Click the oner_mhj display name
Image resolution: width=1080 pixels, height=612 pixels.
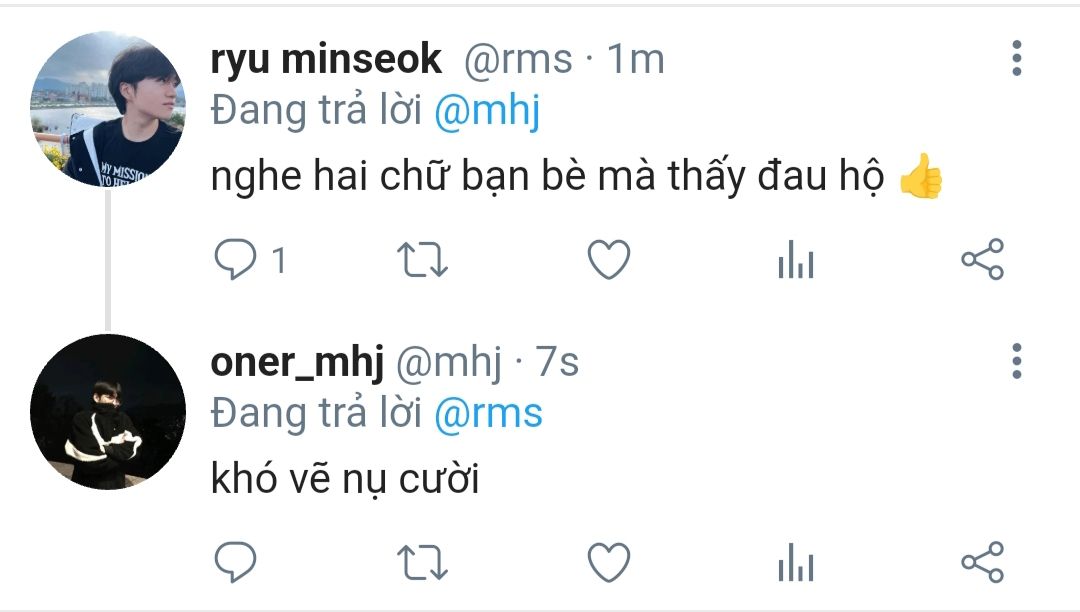pos(297,363)
